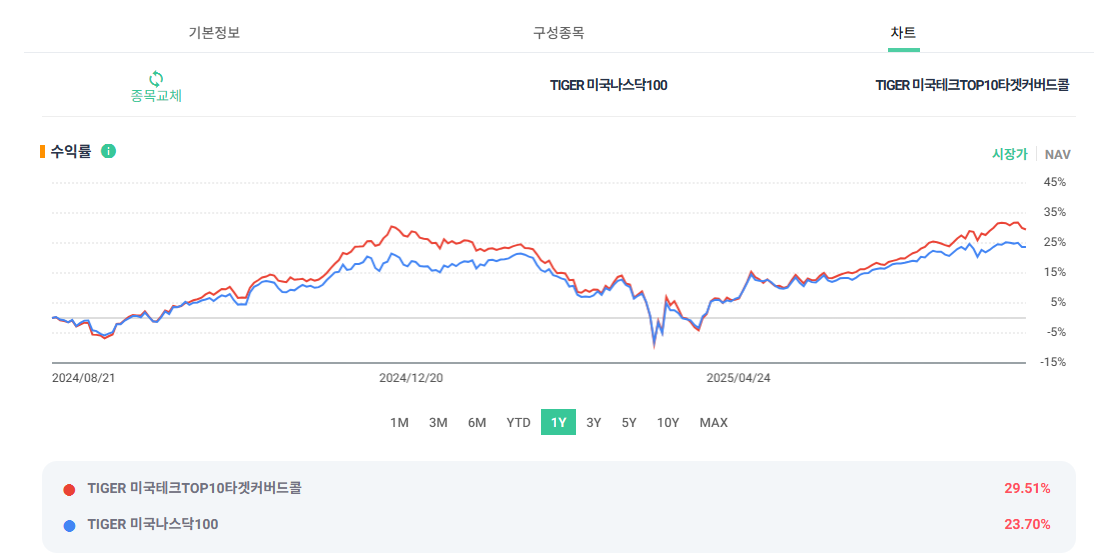The width and height of the screenshot is (1094, 555).
Task: Click the chart's lowest dip point
Action: [x=654, y=346]
